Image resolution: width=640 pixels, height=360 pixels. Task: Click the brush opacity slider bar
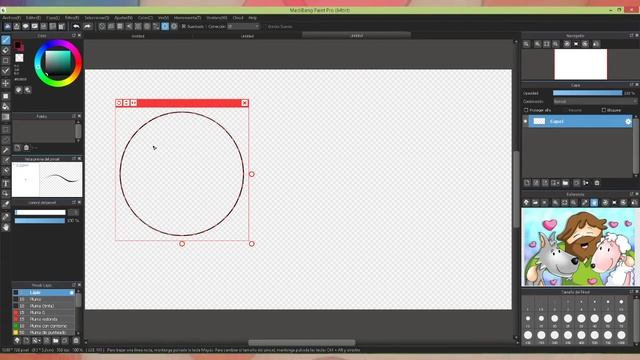coord(40,220)
